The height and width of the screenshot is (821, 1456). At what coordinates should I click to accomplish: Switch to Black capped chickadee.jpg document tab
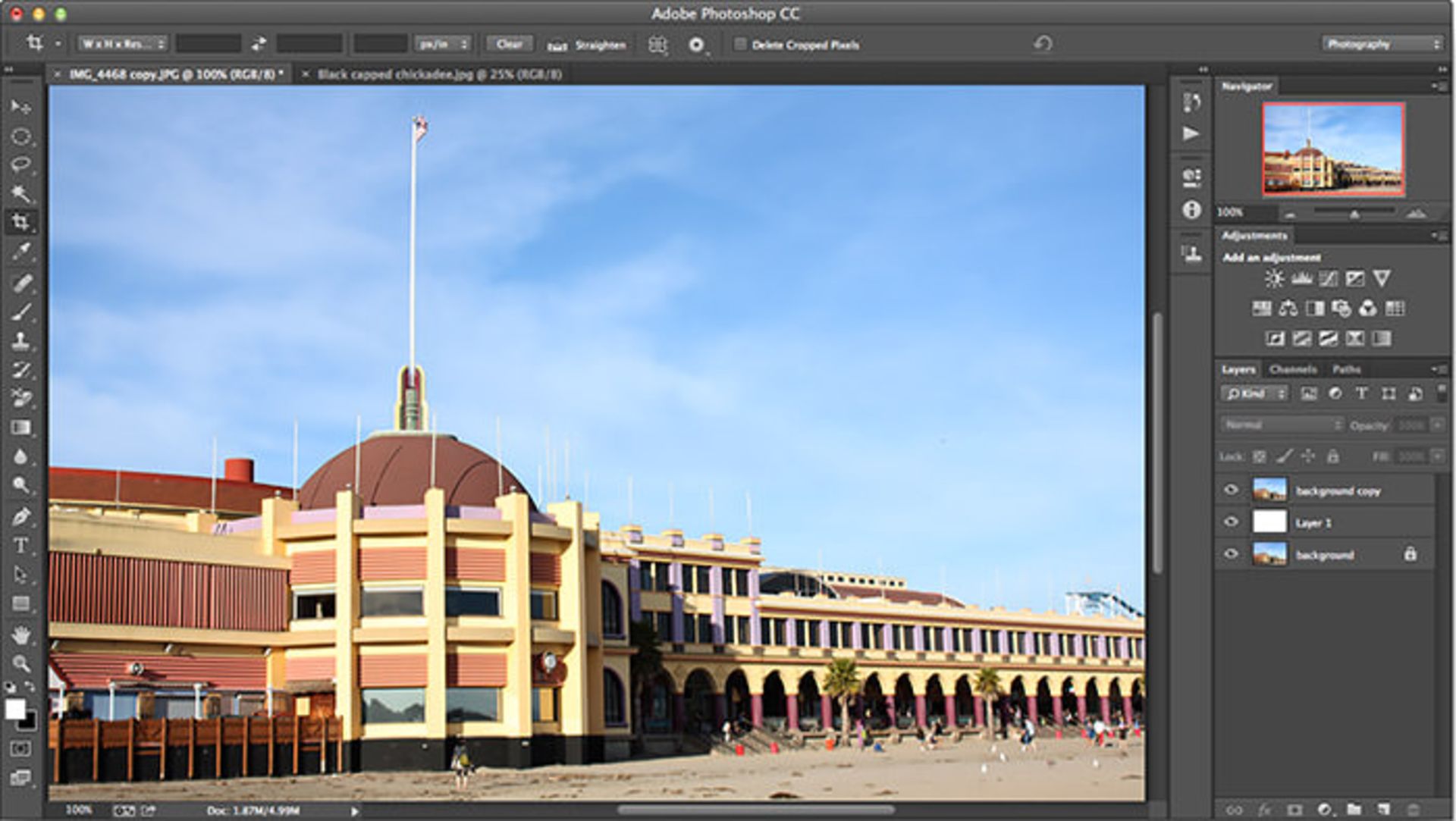(x=439, y=74)
